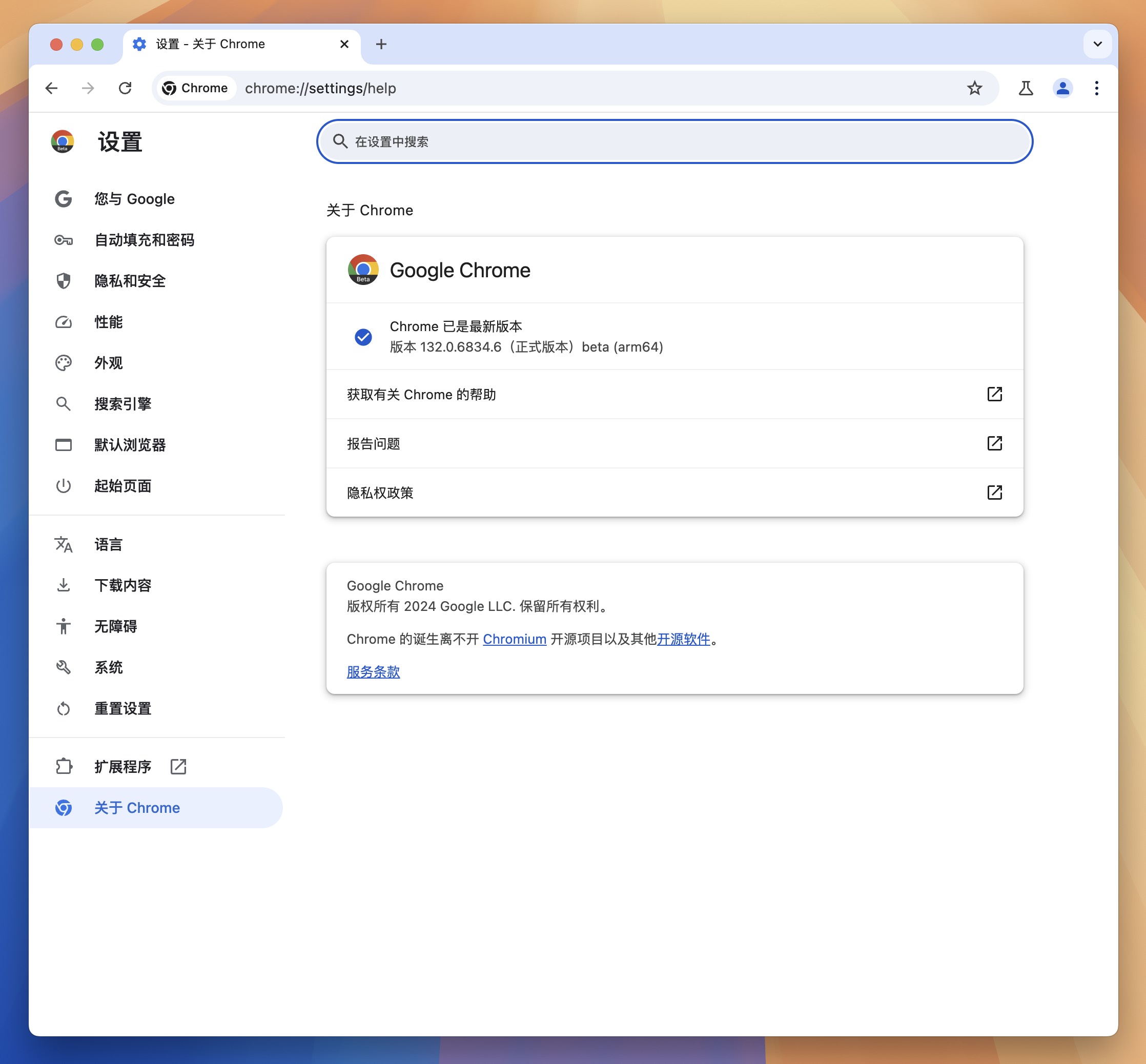Open 获取有关 Chrome 的帮助 row
This screenshot has height=1064, width=1146.
(x=674, y=395)
